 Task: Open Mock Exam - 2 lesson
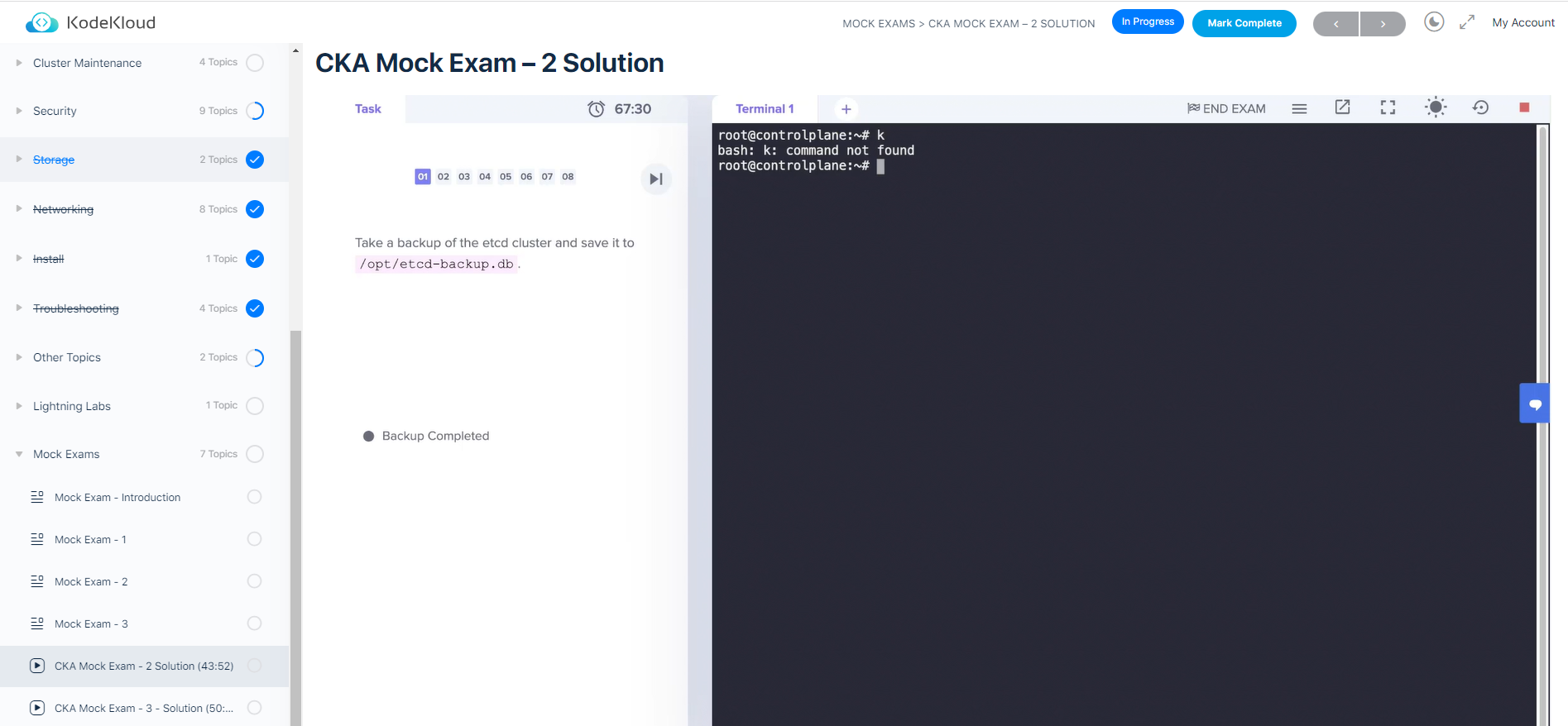[x=91, y=581]
